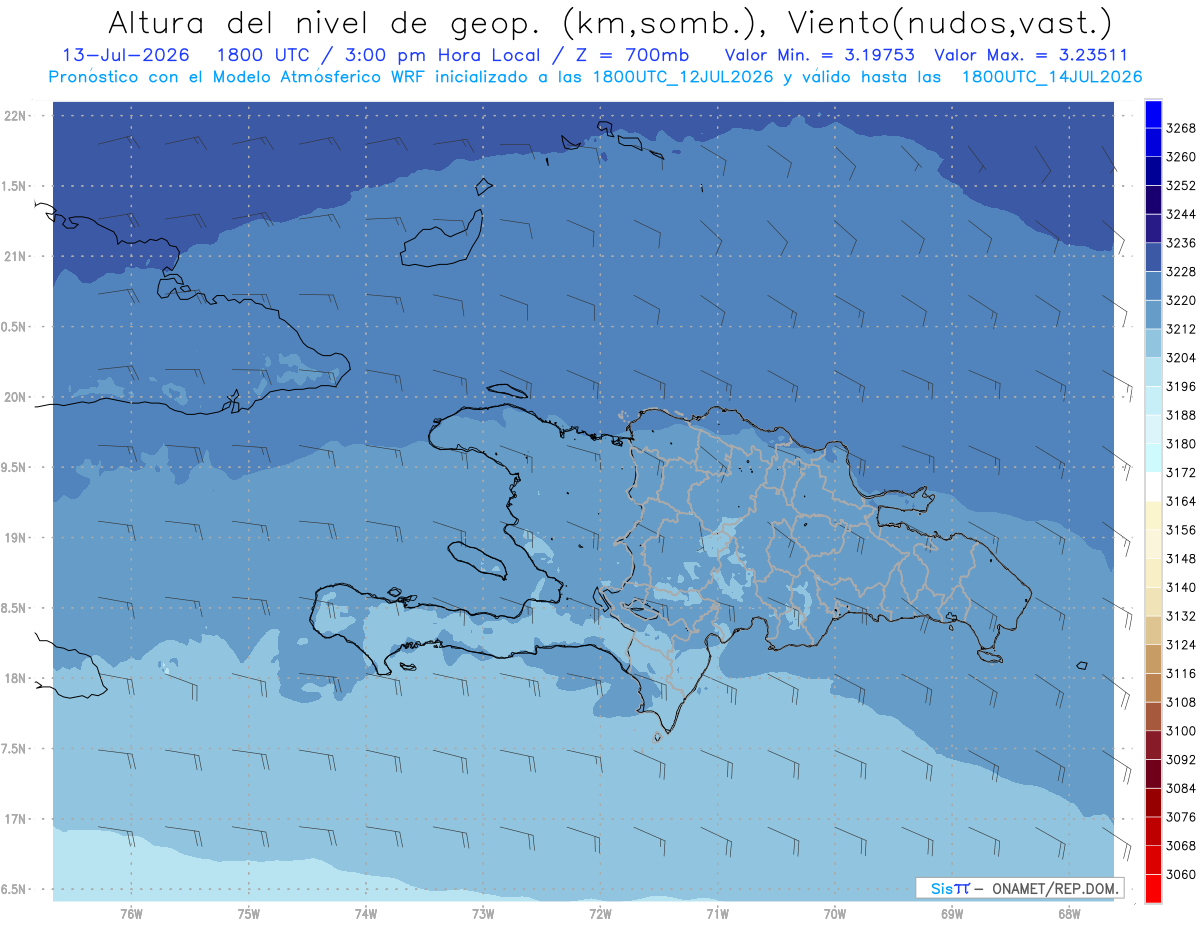This screenshot has width=1200, height=927.
Task: Pick the bright blue swatch above 3268
Action: coord(1153,114)
